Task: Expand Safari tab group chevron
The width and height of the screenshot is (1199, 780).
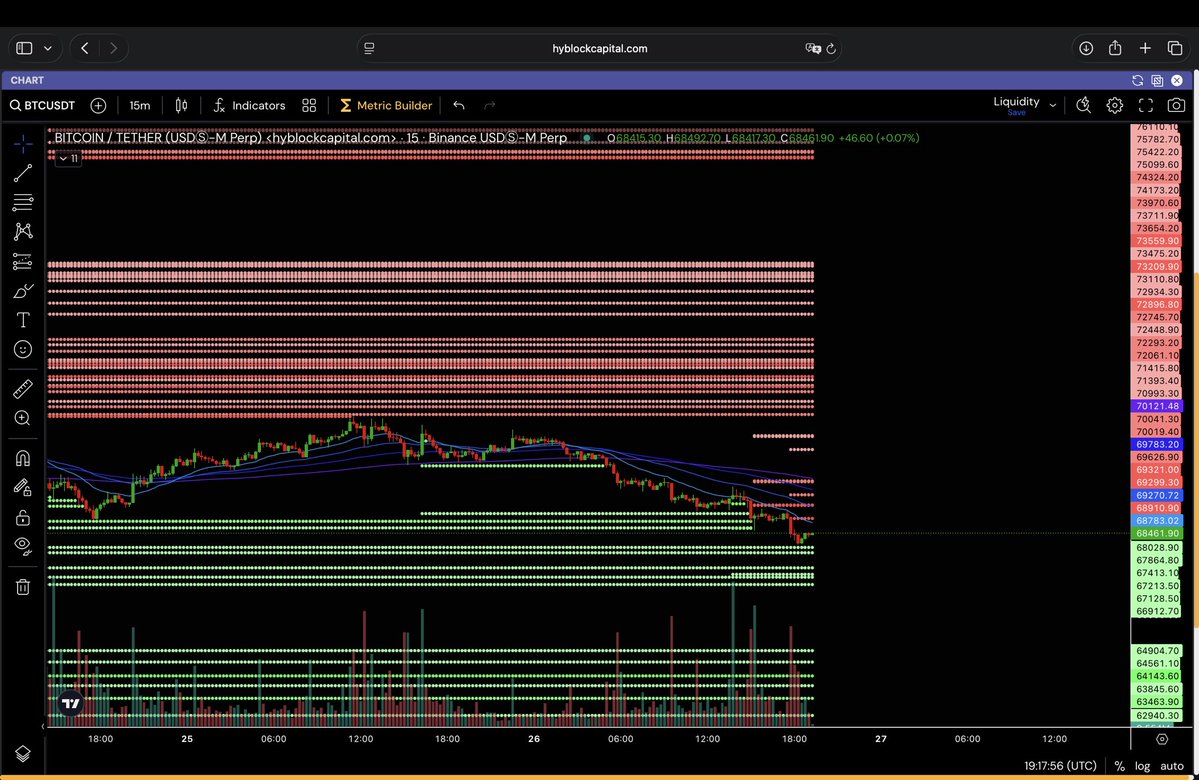Action: click(47, 48)
